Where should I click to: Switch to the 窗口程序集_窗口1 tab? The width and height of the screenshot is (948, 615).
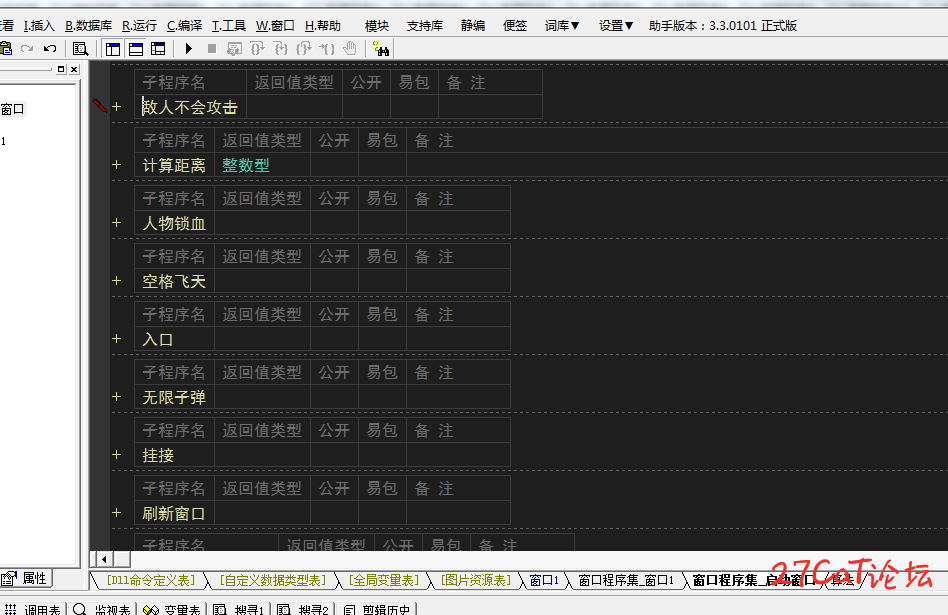click(x=626, y=581)
